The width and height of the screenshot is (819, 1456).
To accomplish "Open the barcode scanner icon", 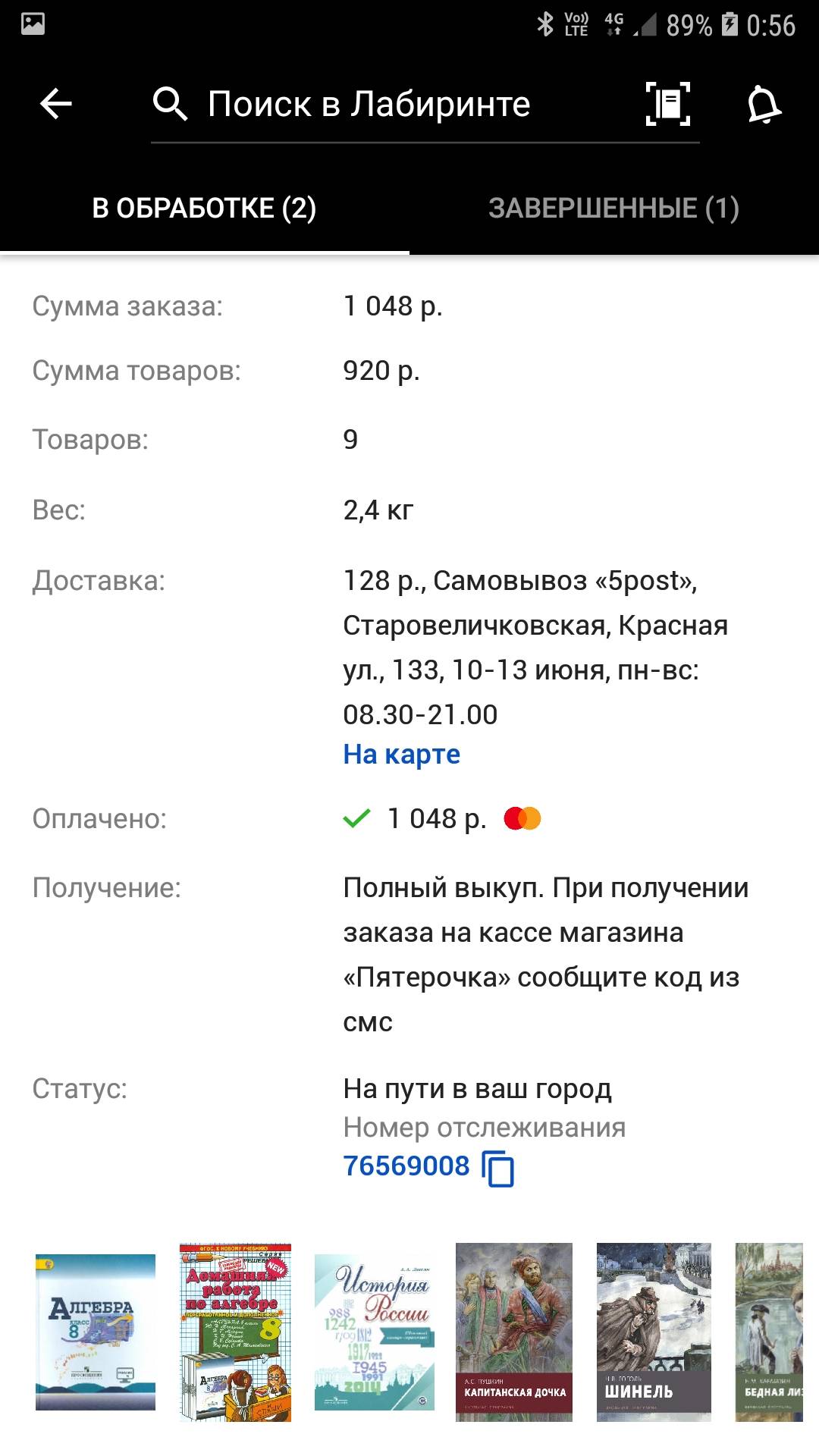I will tap(668, 104).
